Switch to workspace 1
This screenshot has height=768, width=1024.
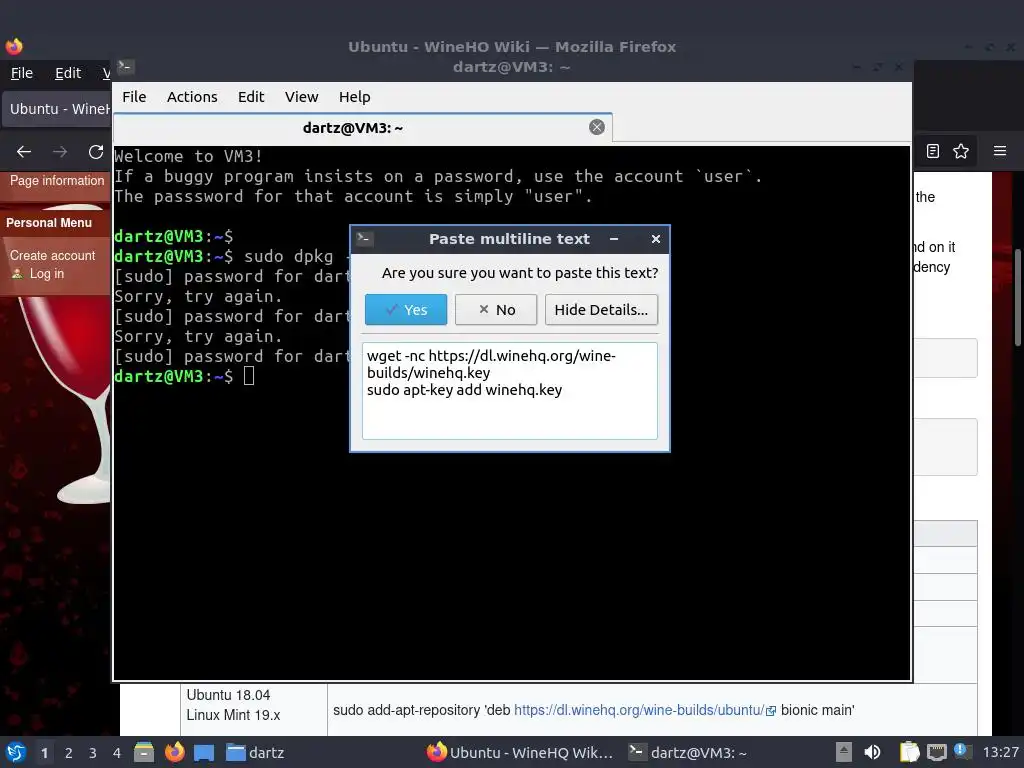click(44, 753)
